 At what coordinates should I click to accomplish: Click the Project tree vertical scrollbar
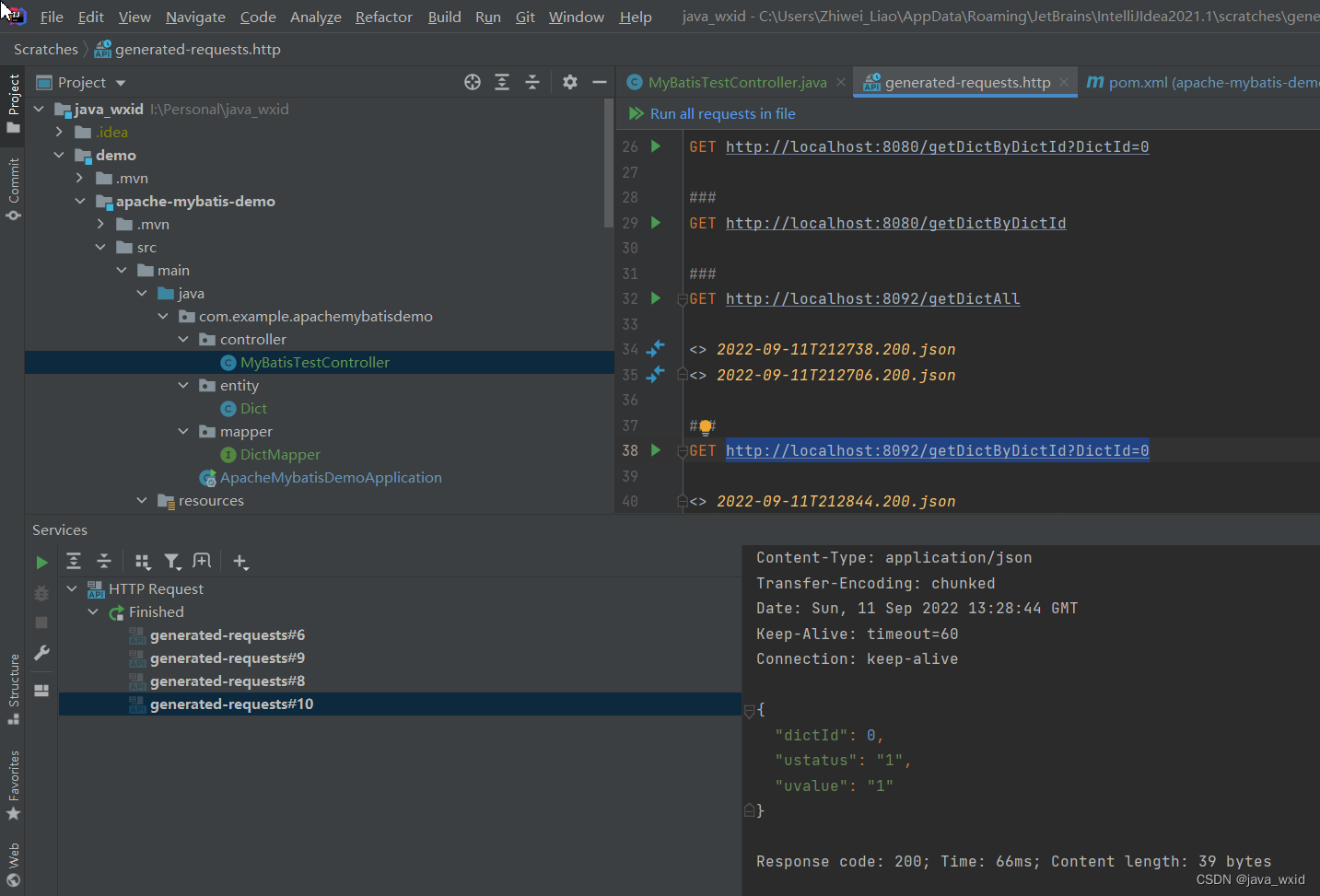pyautogui.click(x=608, y=164)
